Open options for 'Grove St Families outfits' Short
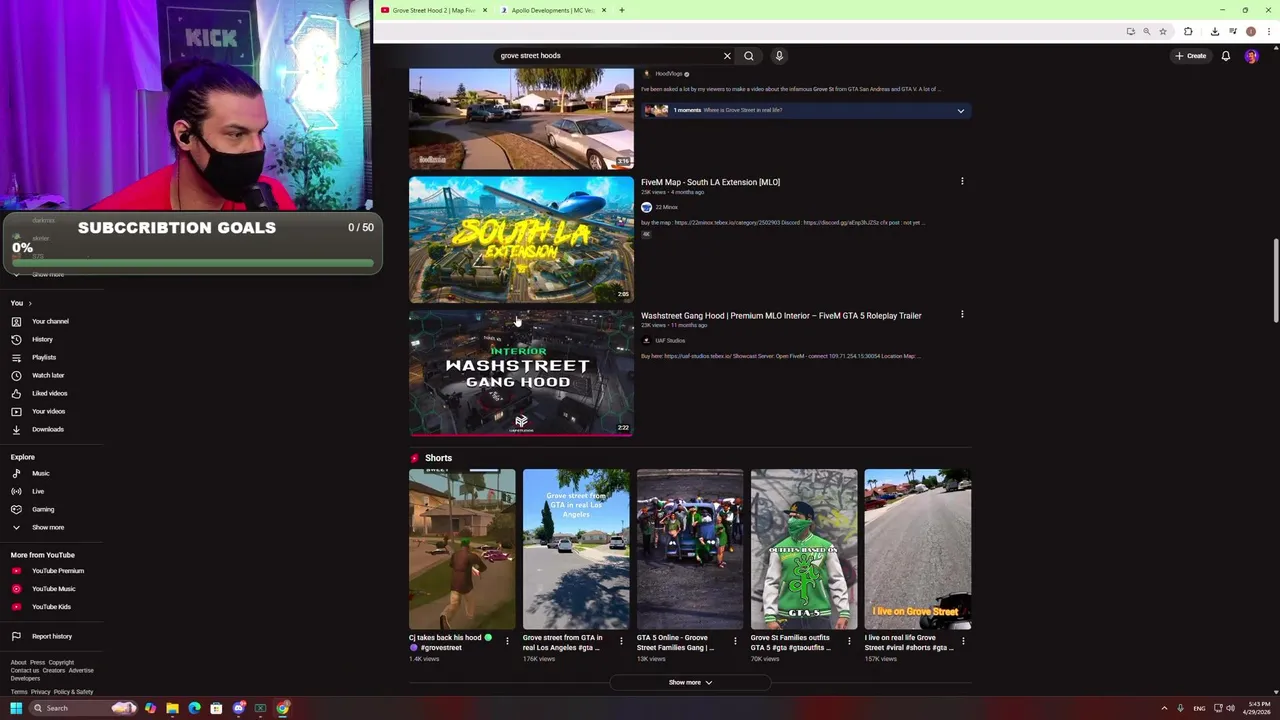 849,641
